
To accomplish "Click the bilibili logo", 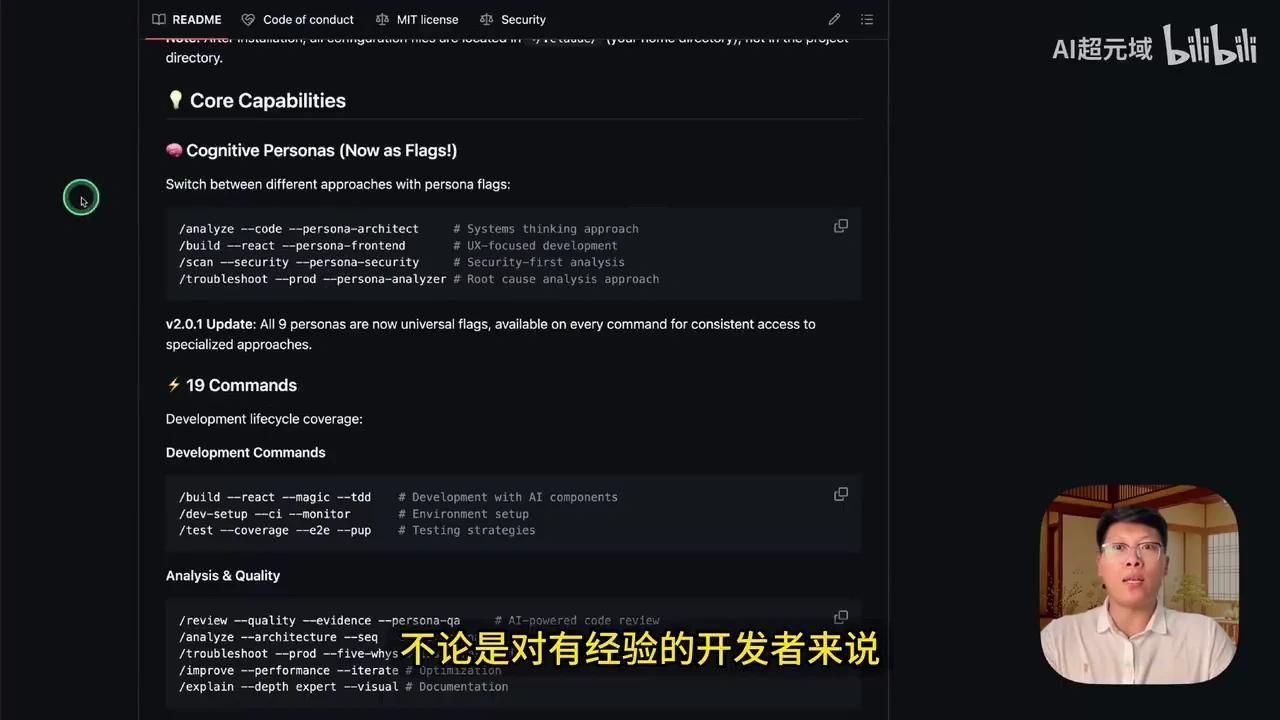I will pyautogui.click(x=1210, y=45).
